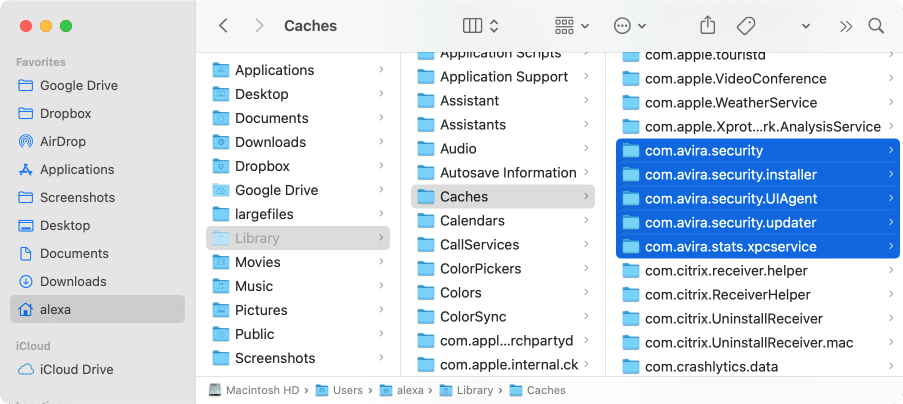Select Dropbox folder in first column
The image size is (903, 404).
coord(298,166)
